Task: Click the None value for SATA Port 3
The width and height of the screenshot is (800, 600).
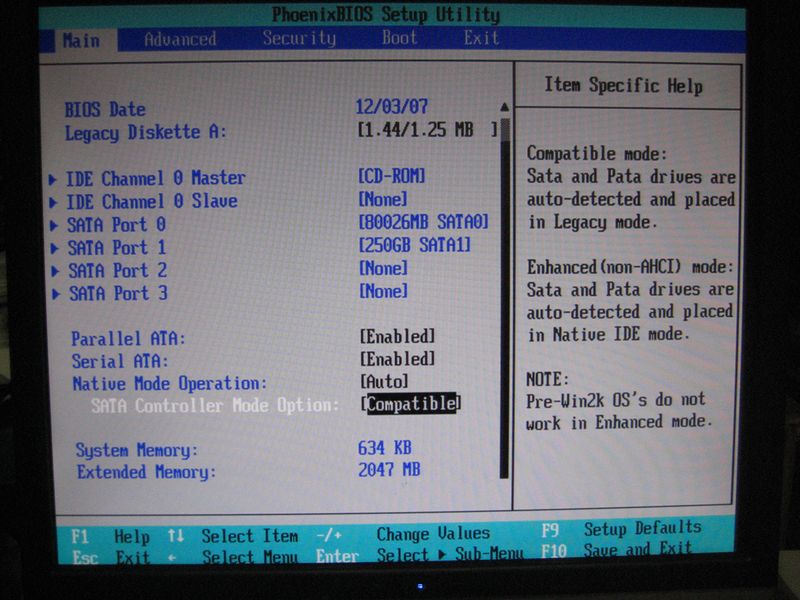Action: click(x=383, y=291)
